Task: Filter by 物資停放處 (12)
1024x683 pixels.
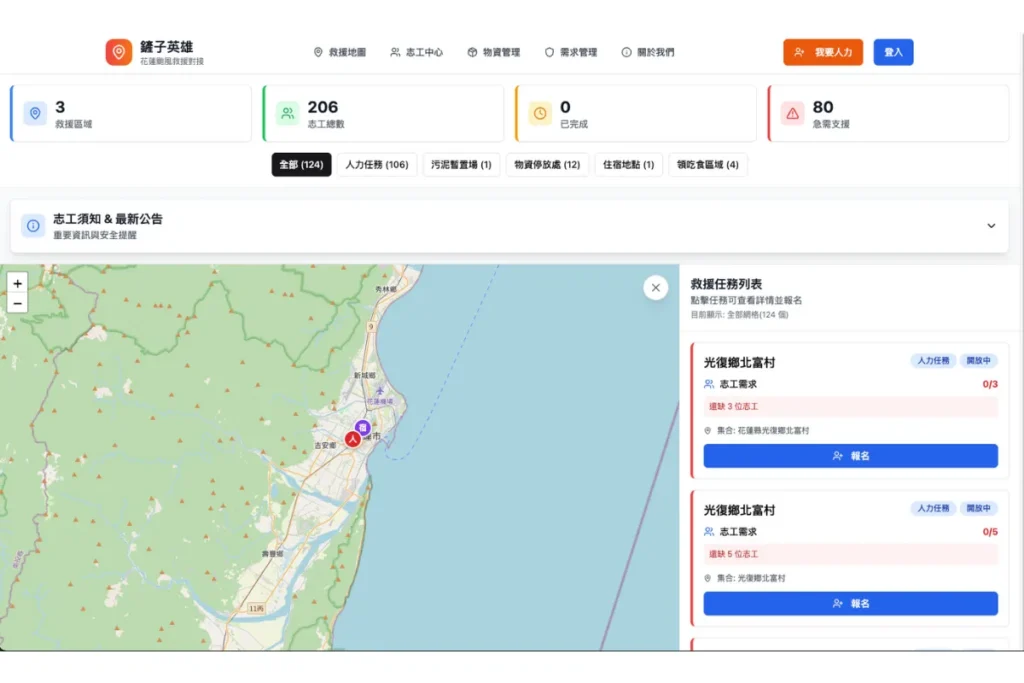Action: [547, 165]
